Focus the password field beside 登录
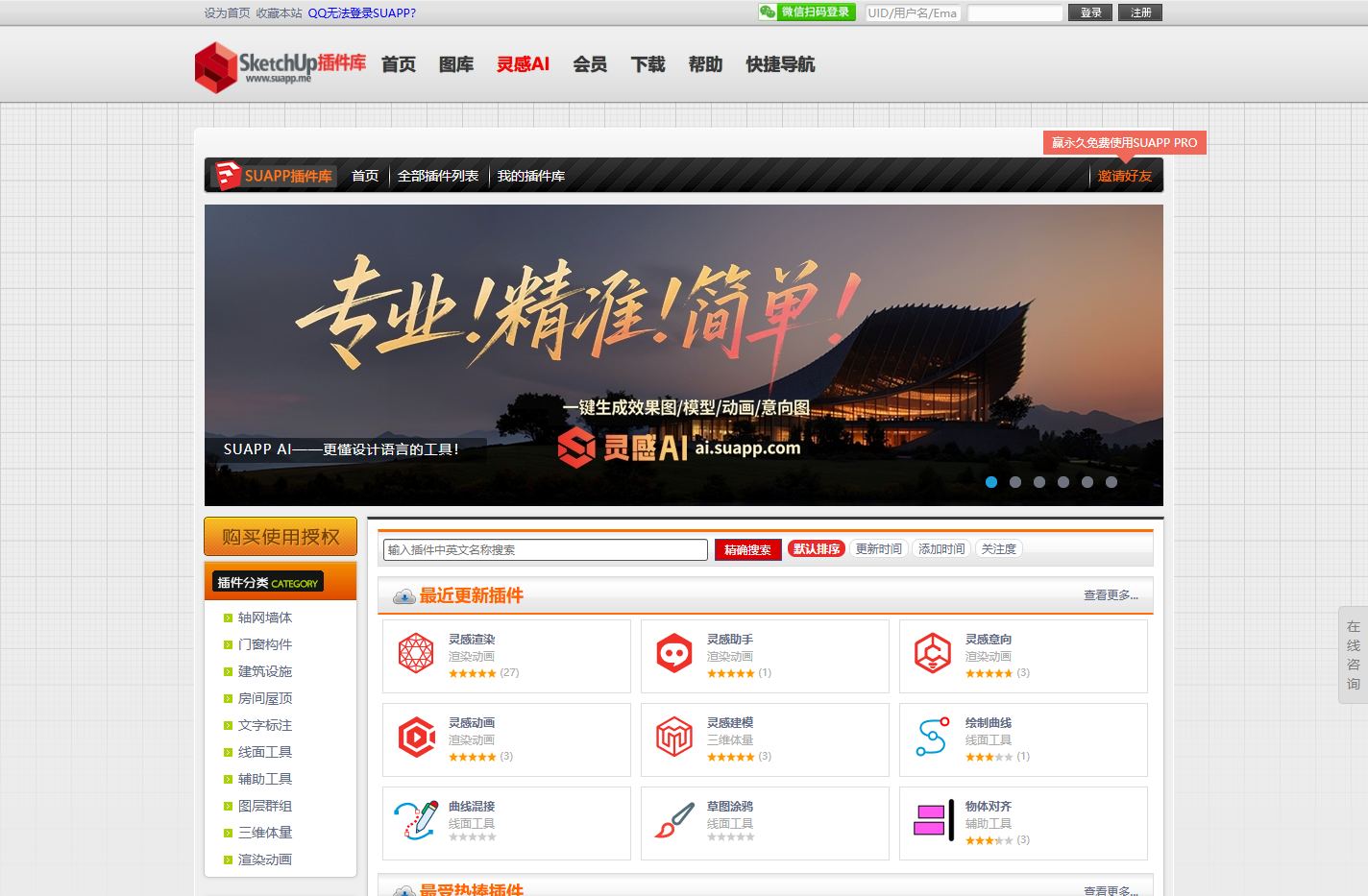Viewport: 1368px width, 896px height. click(1015, 12)
